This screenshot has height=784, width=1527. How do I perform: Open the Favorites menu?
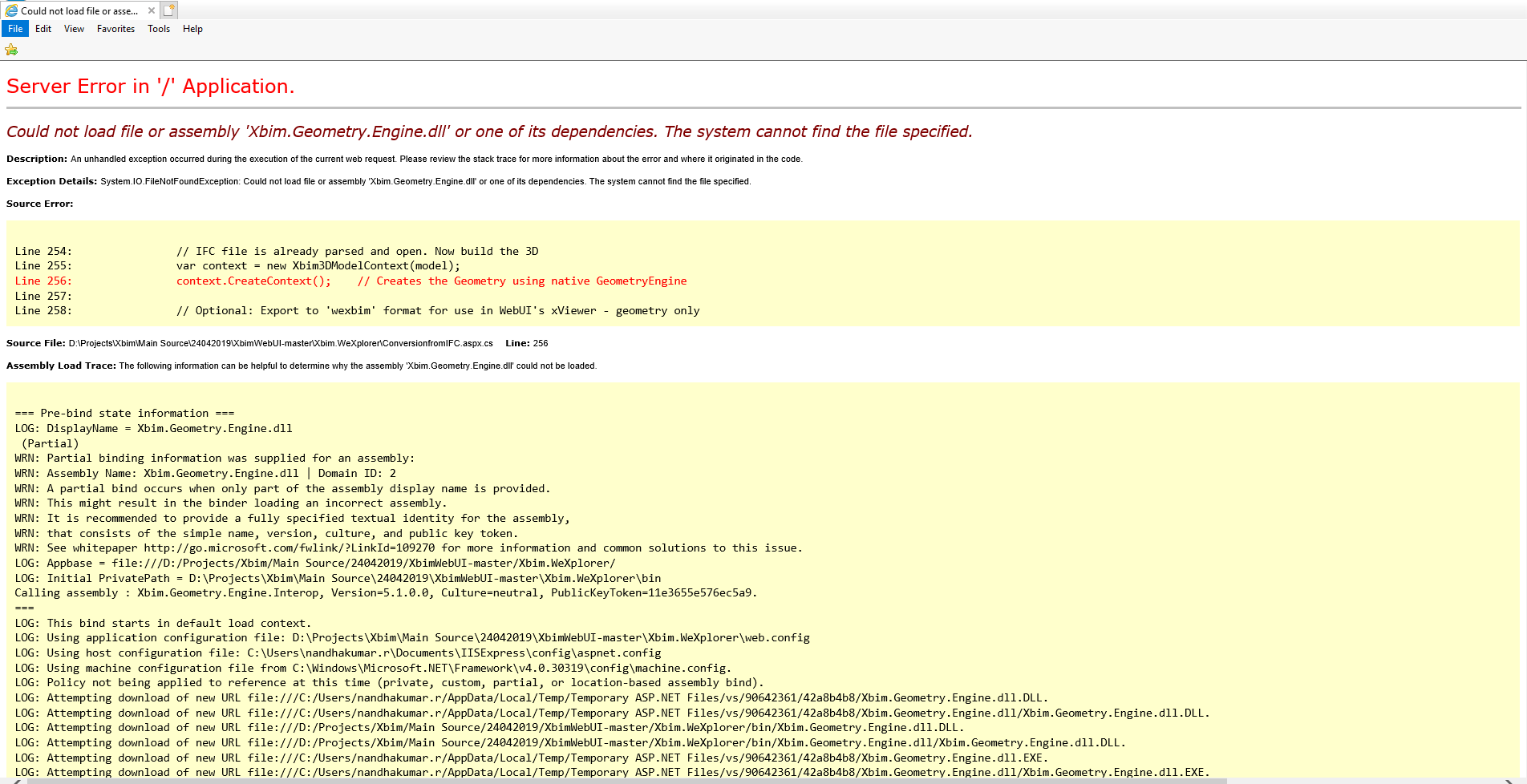click(115, 29)
